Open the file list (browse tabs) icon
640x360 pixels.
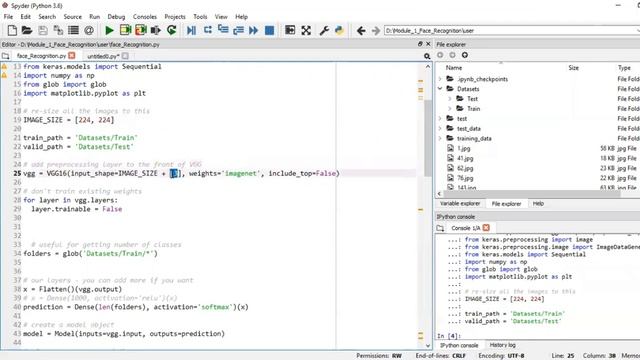tap(73, 30)
